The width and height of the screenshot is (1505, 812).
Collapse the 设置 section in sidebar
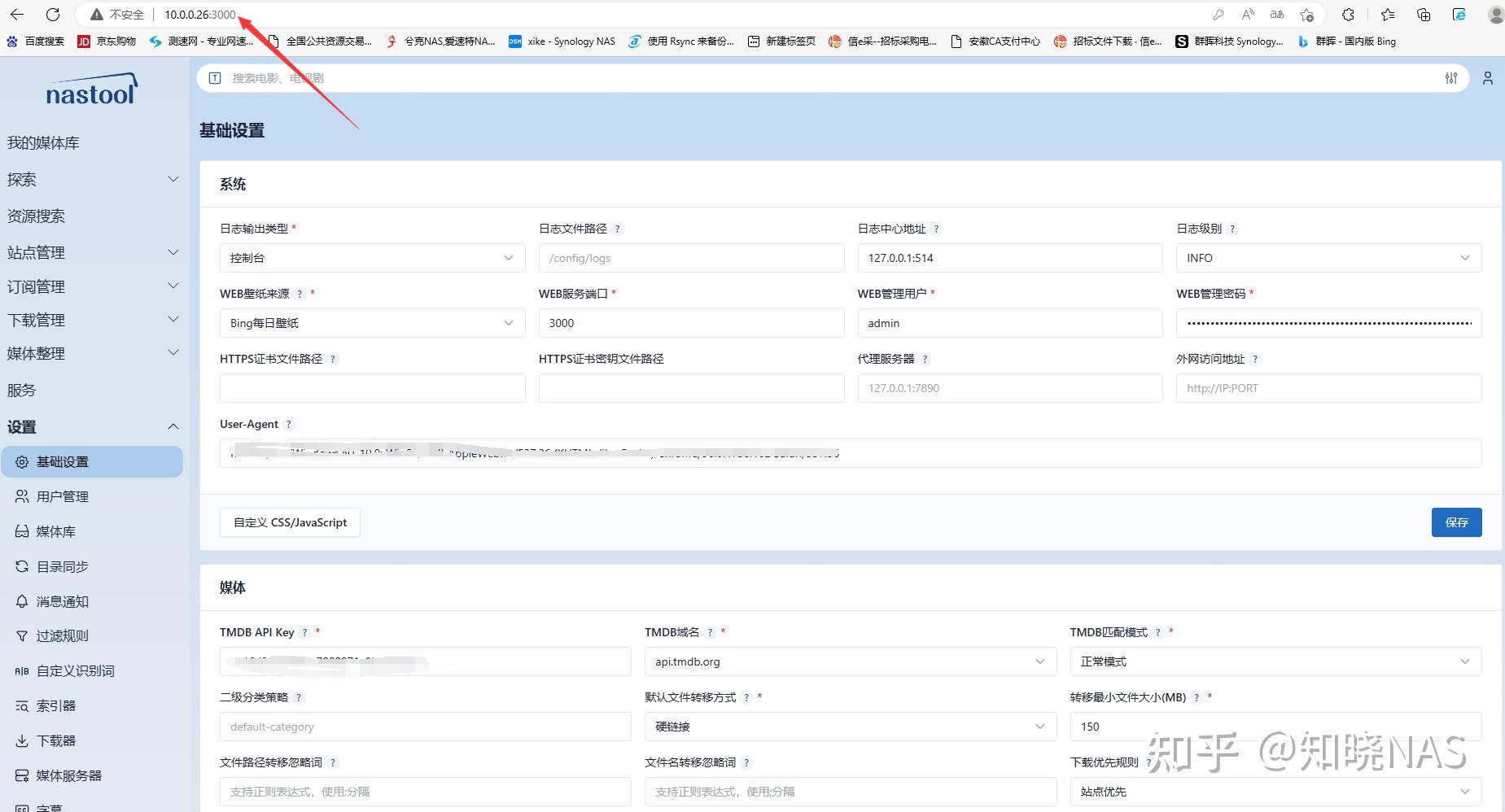point(92,426)
